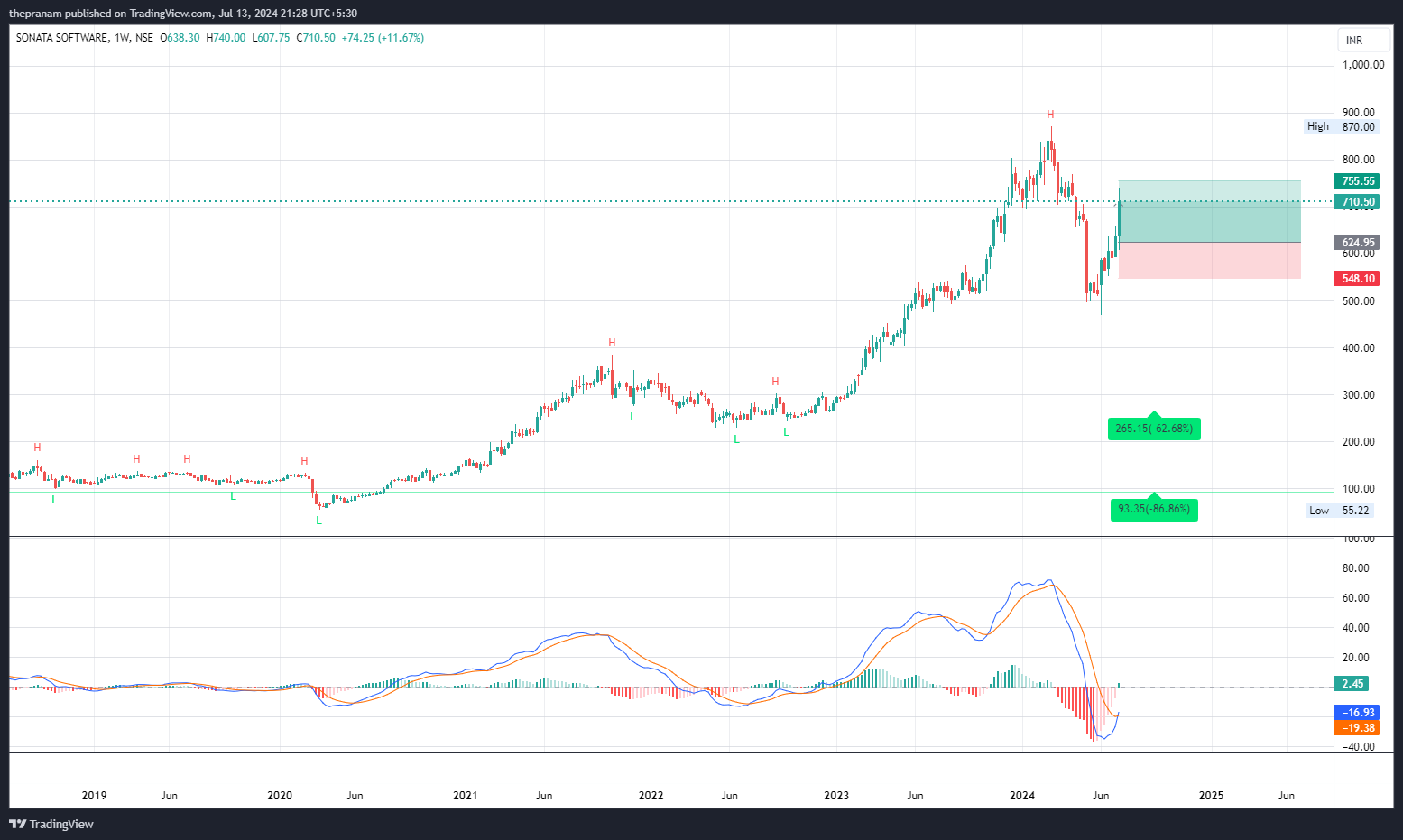The height and width of the screenshot is (840, 1403).
Task: Open the INR currency selector
Action: point(1363,41)
